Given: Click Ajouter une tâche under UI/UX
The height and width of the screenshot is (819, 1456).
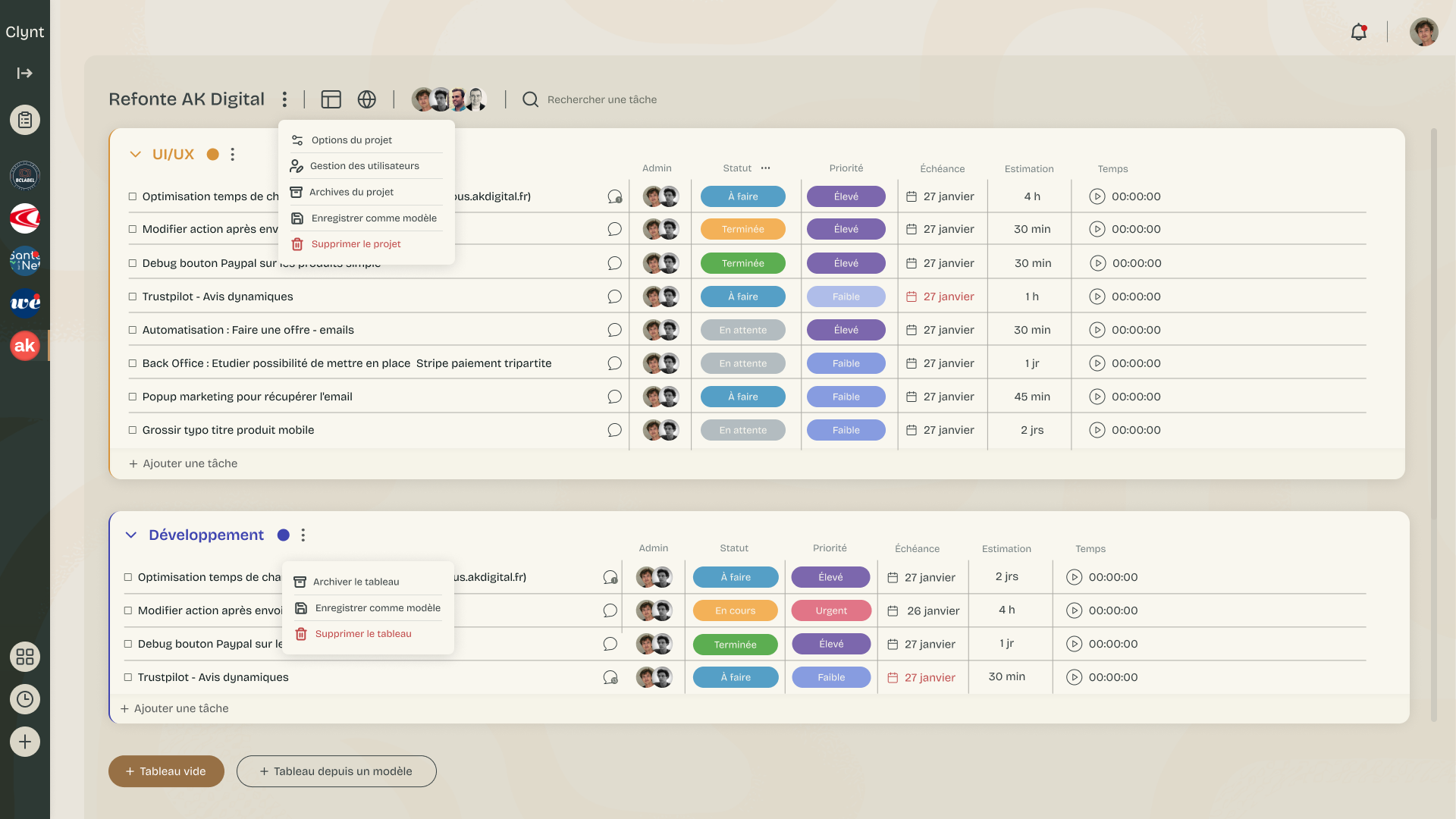Looking at the screenshot, I should 183,463.
